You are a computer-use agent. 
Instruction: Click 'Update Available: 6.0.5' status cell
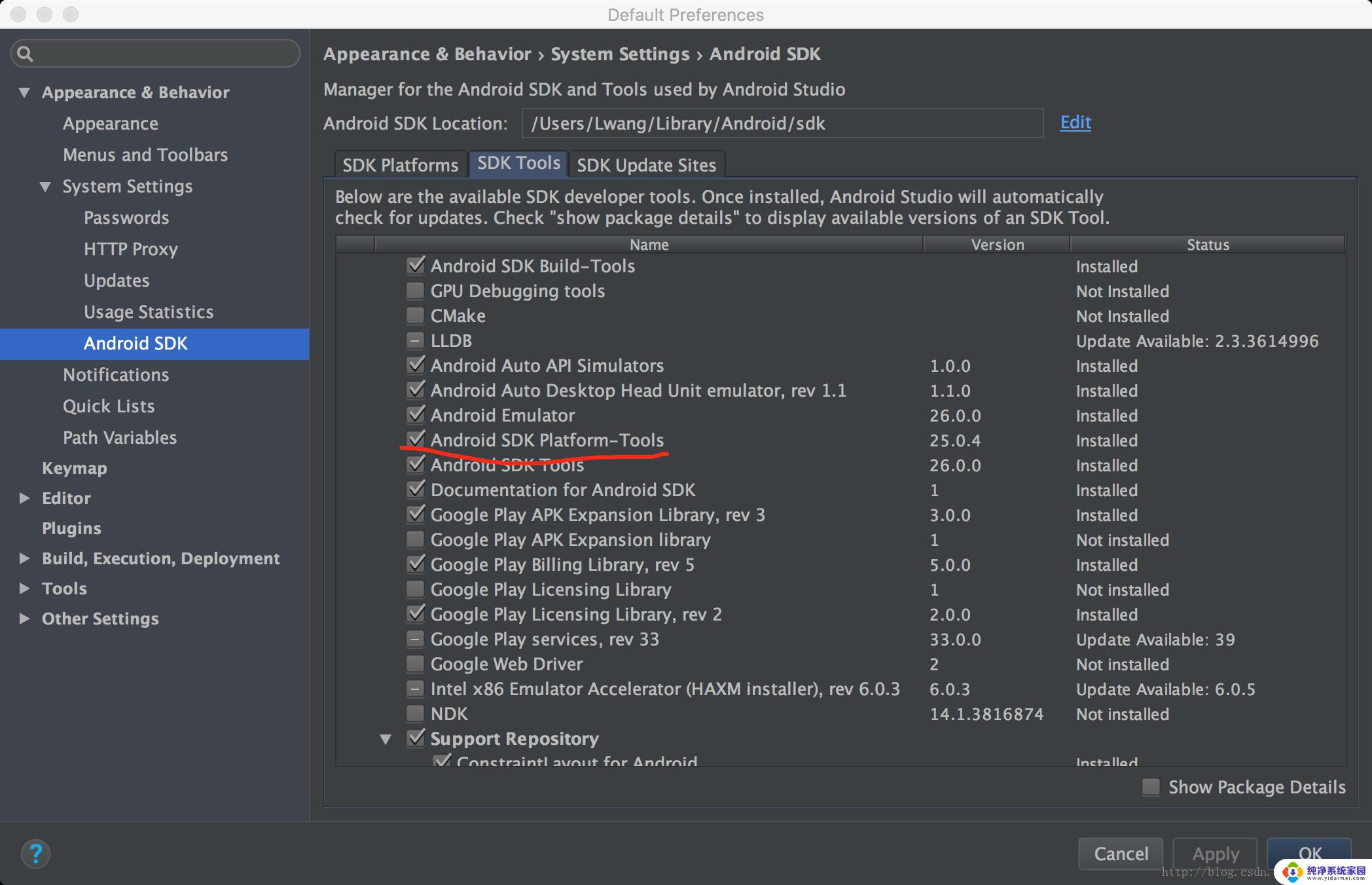[x=1166, y=689]
